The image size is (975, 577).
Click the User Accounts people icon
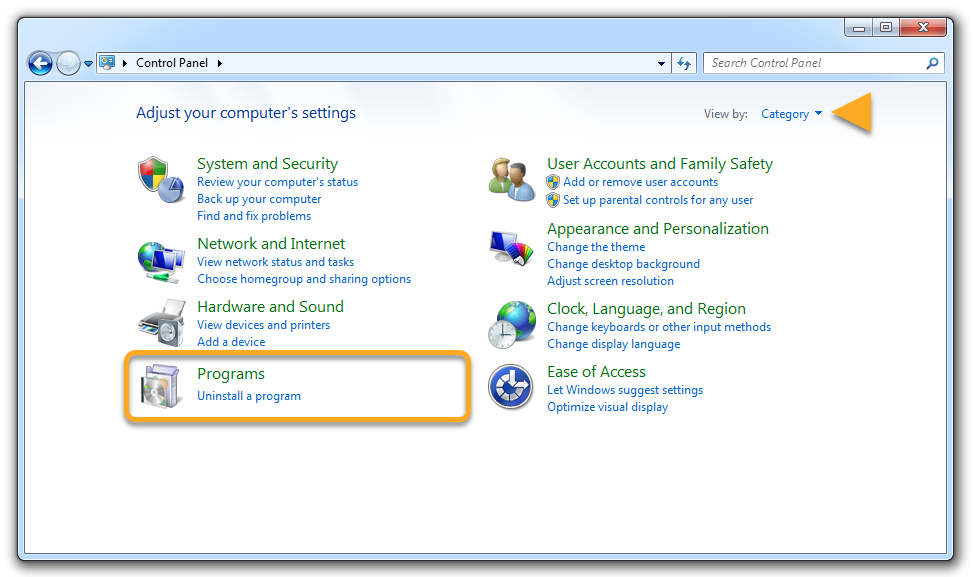pyautogui.click(x=512, y=179)
